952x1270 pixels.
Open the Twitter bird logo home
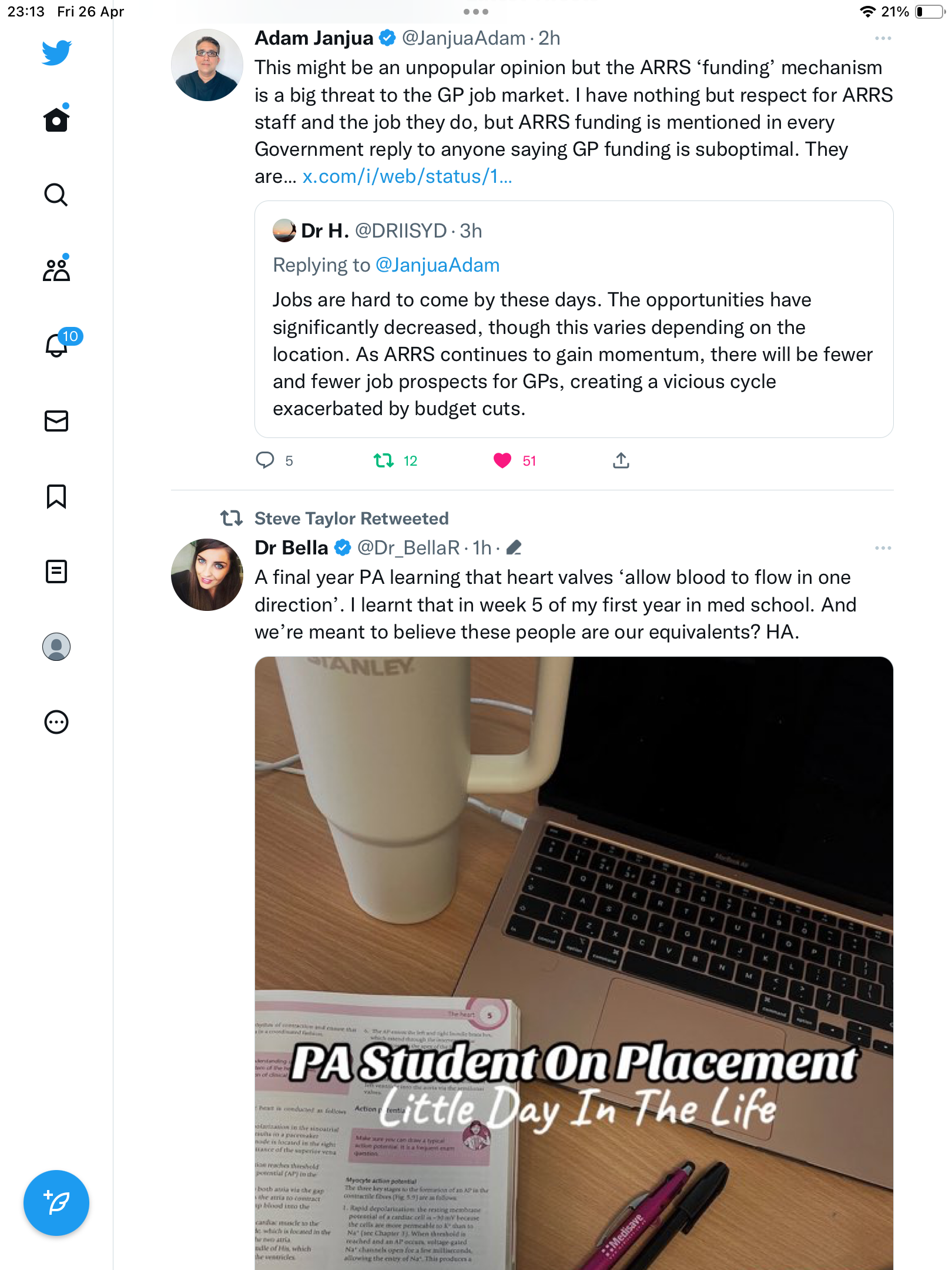pyautogui.click(x=56, y=53)
